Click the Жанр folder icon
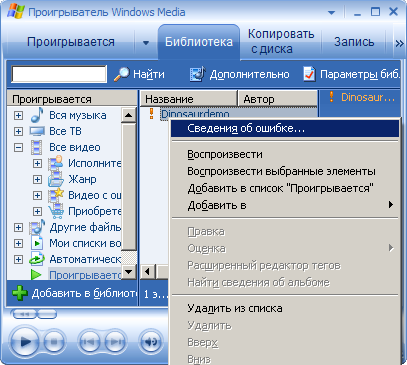Image resolution: width=407 pixels, height=365 pixels. [x=56, y=179]
